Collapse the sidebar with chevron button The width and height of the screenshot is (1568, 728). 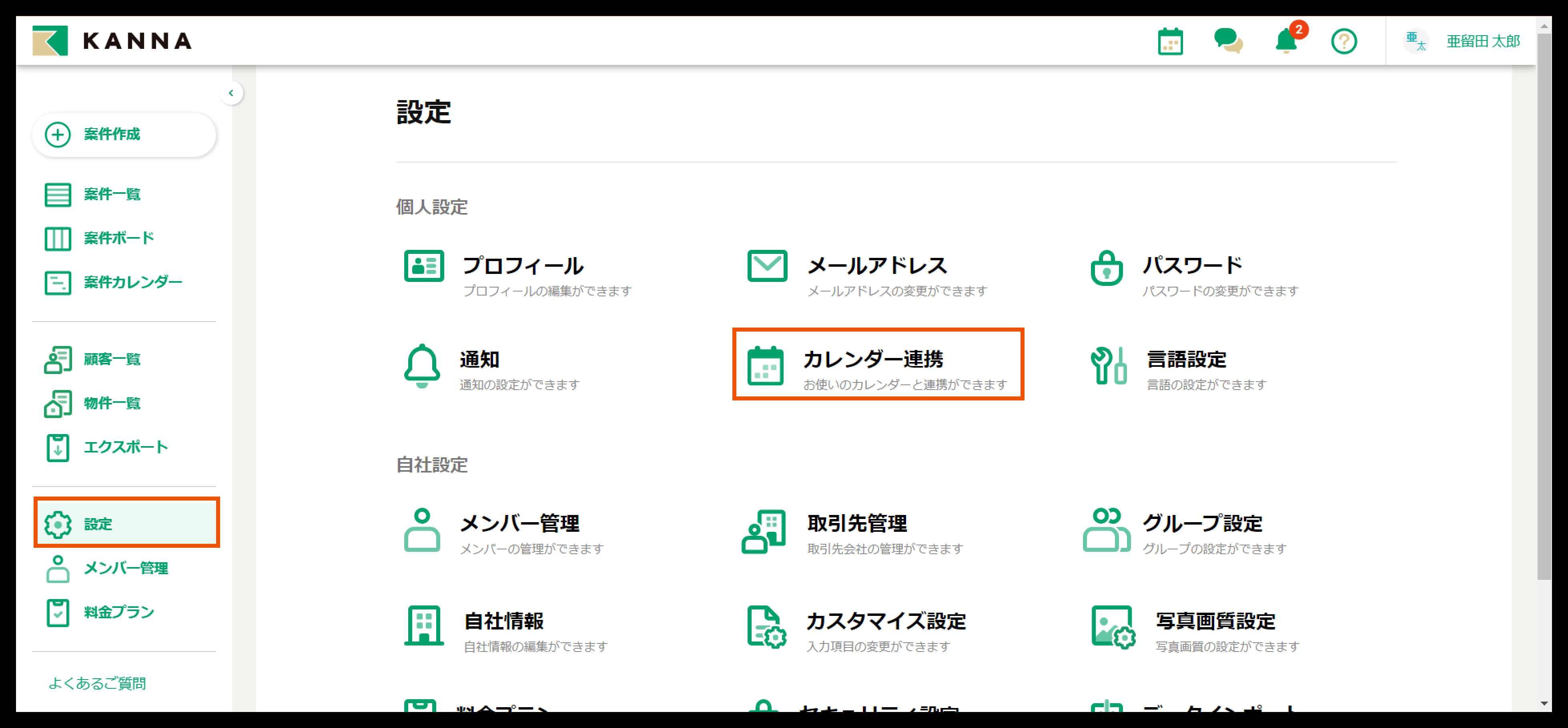[x=231, y=93]
